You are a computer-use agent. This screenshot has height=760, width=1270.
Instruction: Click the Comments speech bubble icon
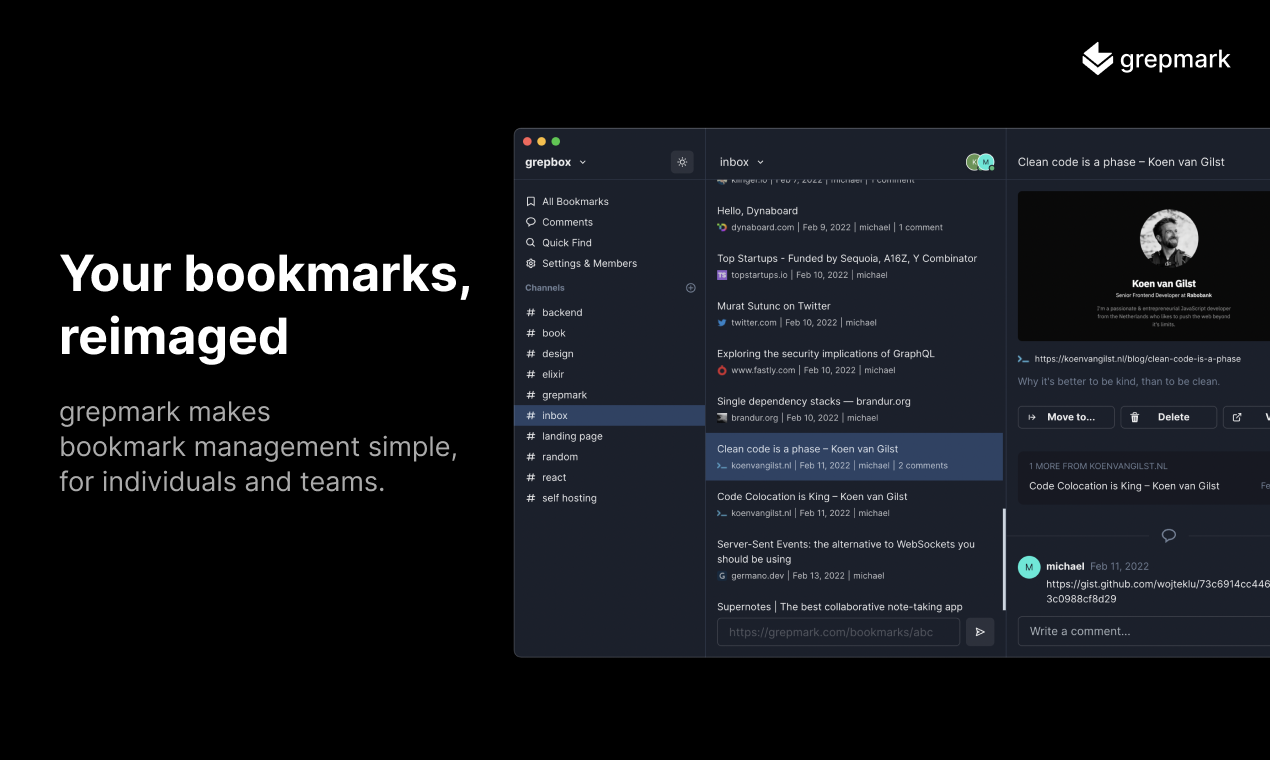pos(531,222)
